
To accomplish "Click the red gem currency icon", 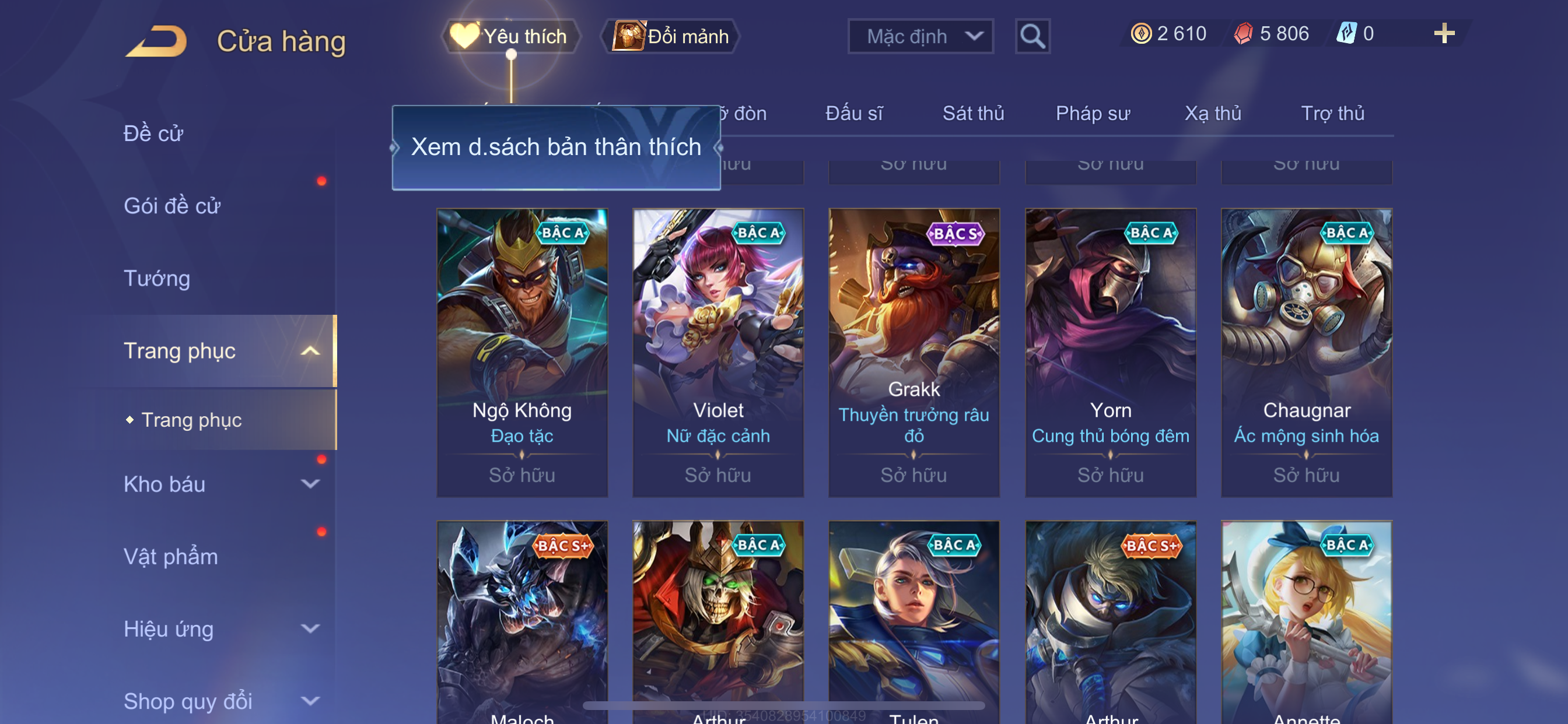I will click(x=1244, y=33).
